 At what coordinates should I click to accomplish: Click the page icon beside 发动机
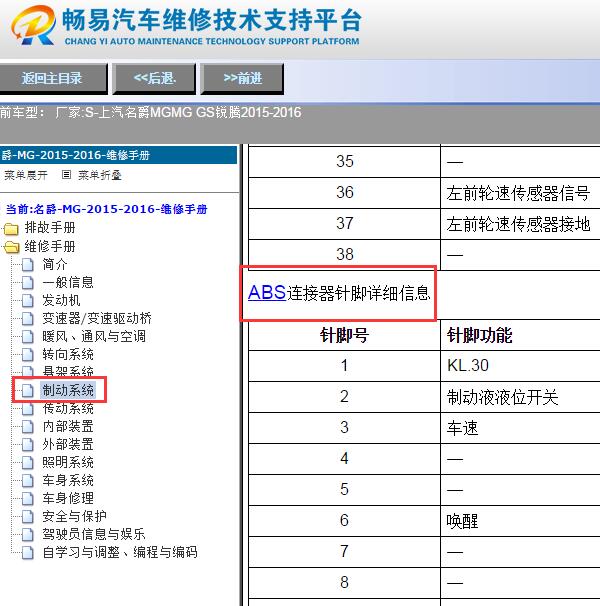coord(27,300)
